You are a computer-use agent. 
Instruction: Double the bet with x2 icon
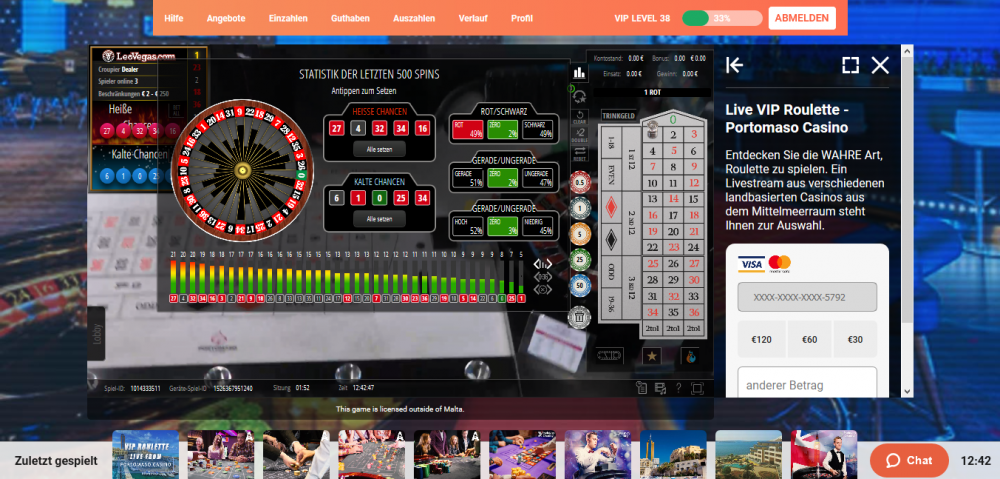580,134
